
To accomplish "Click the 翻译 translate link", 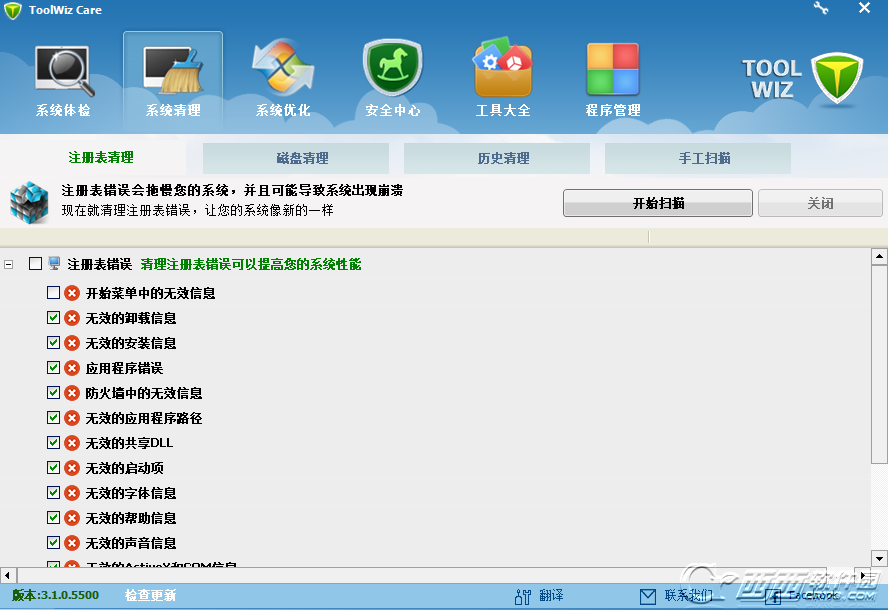I will click(x=551, y=595).
